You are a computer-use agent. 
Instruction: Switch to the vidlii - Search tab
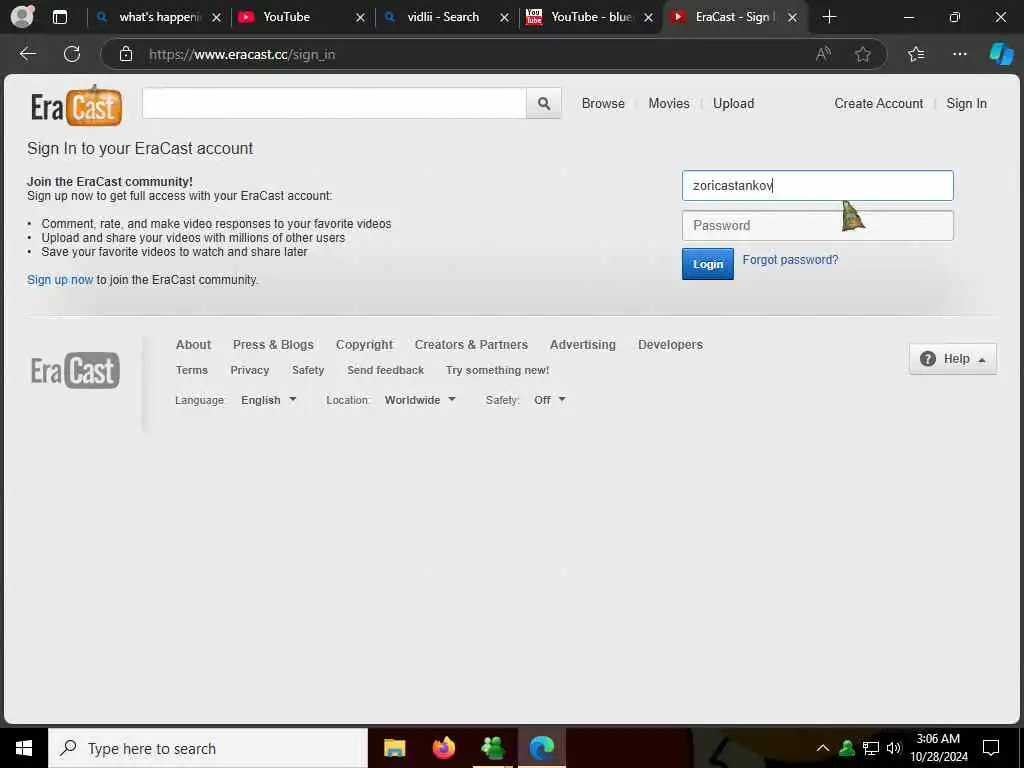pos(447,17)
